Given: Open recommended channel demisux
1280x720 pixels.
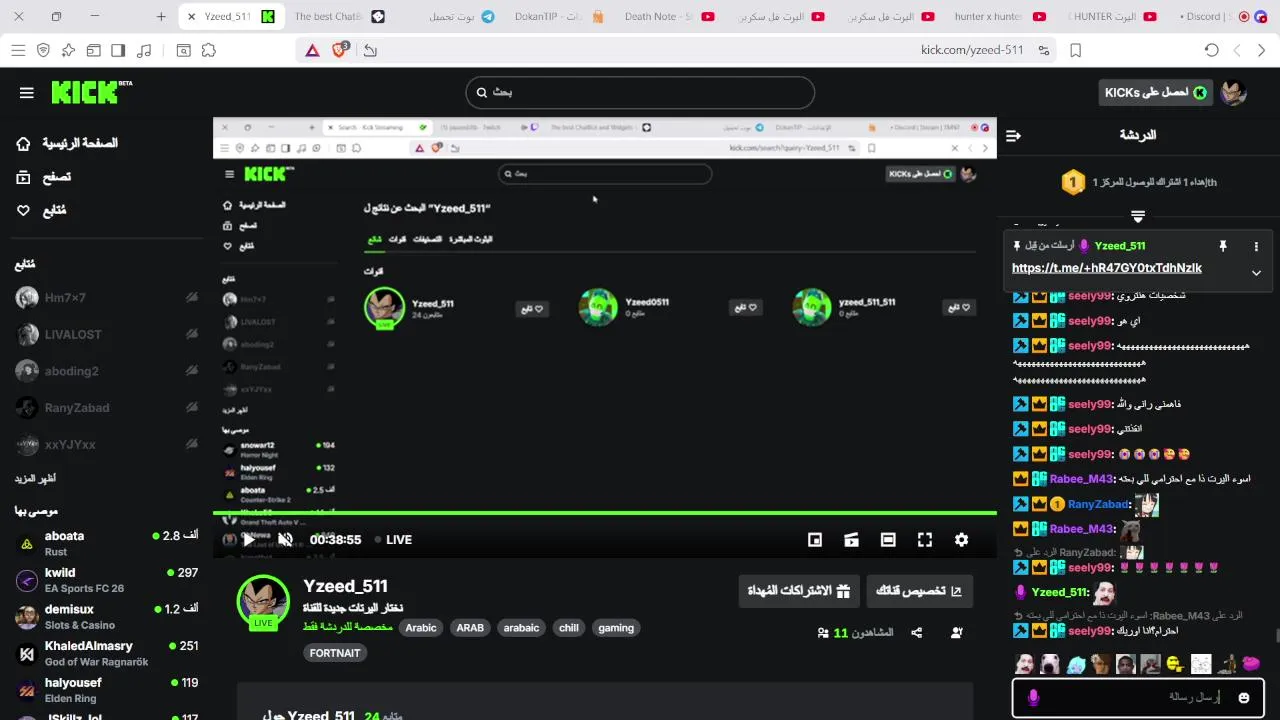Looking at the screenshot, I should (x=106, y=616).
